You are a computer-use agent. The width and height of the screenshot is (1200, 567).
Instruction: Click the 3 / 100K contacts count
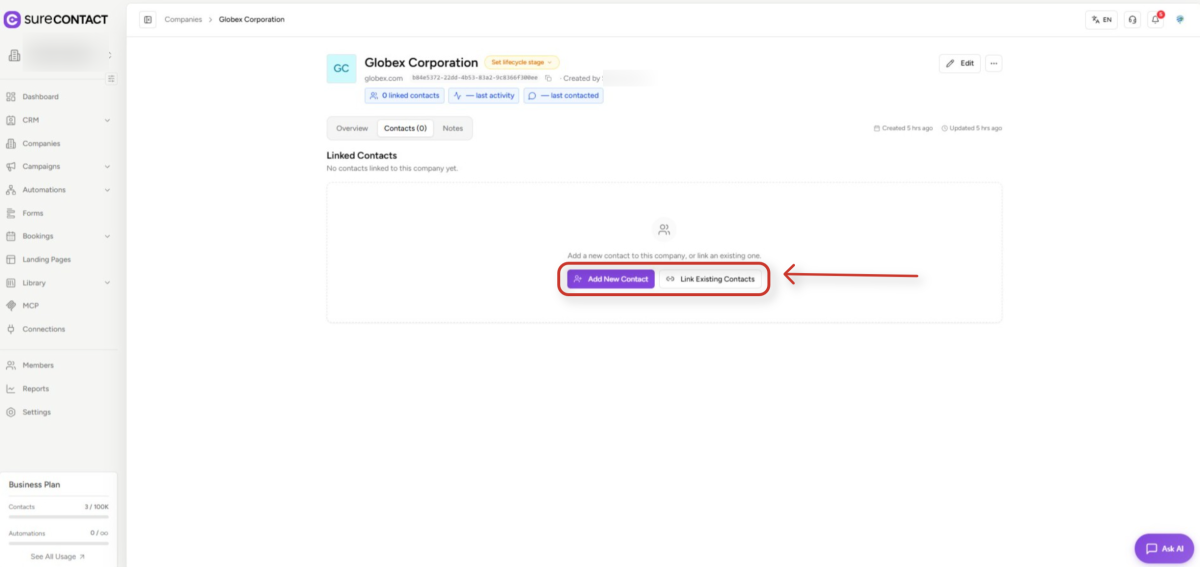(96, 507)
